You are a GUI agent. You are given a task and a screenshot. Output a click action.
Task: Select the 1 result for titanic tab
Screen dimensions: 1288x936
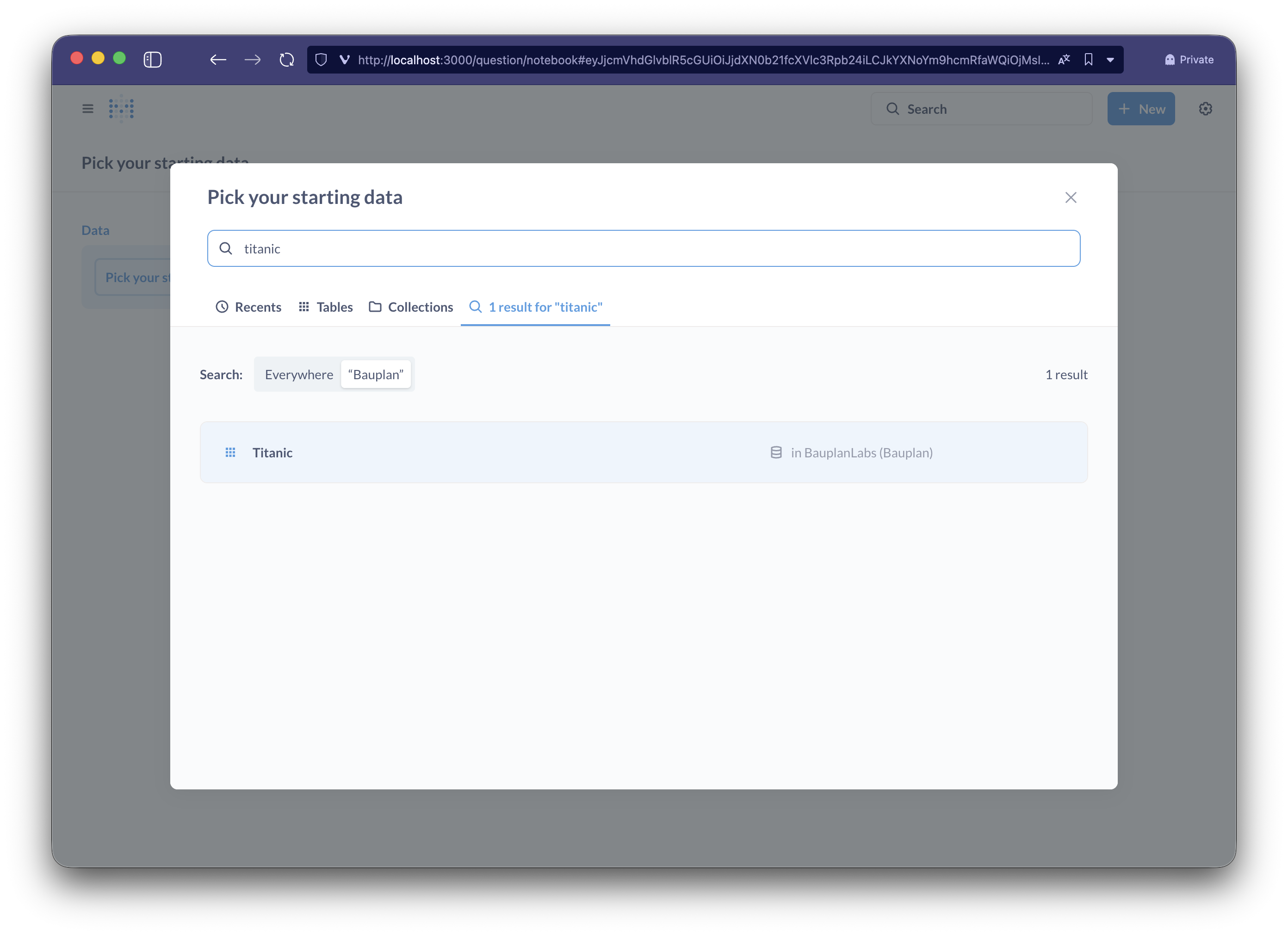[x=535, y=307]
